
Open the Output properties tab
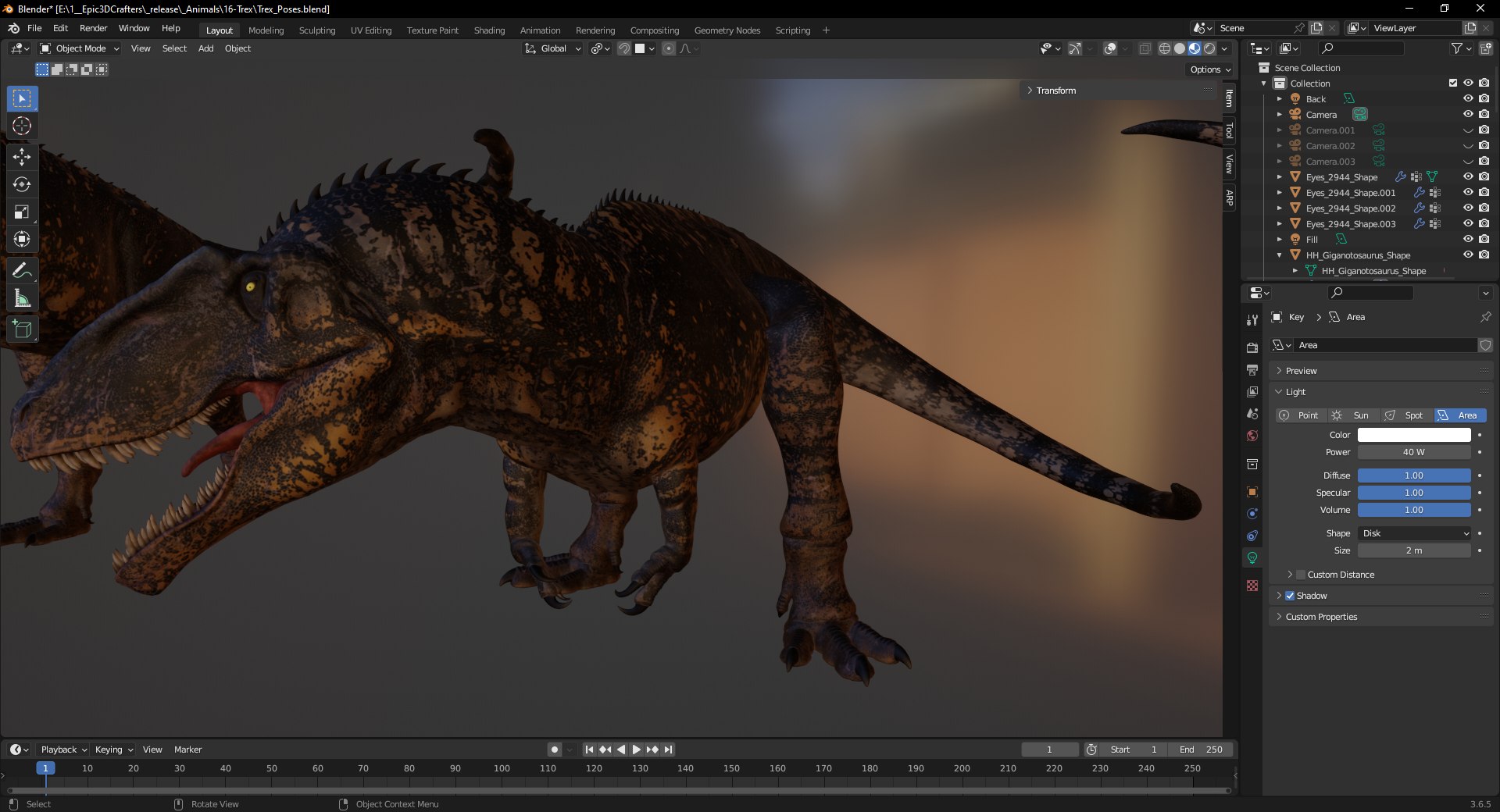point(1252,369)
